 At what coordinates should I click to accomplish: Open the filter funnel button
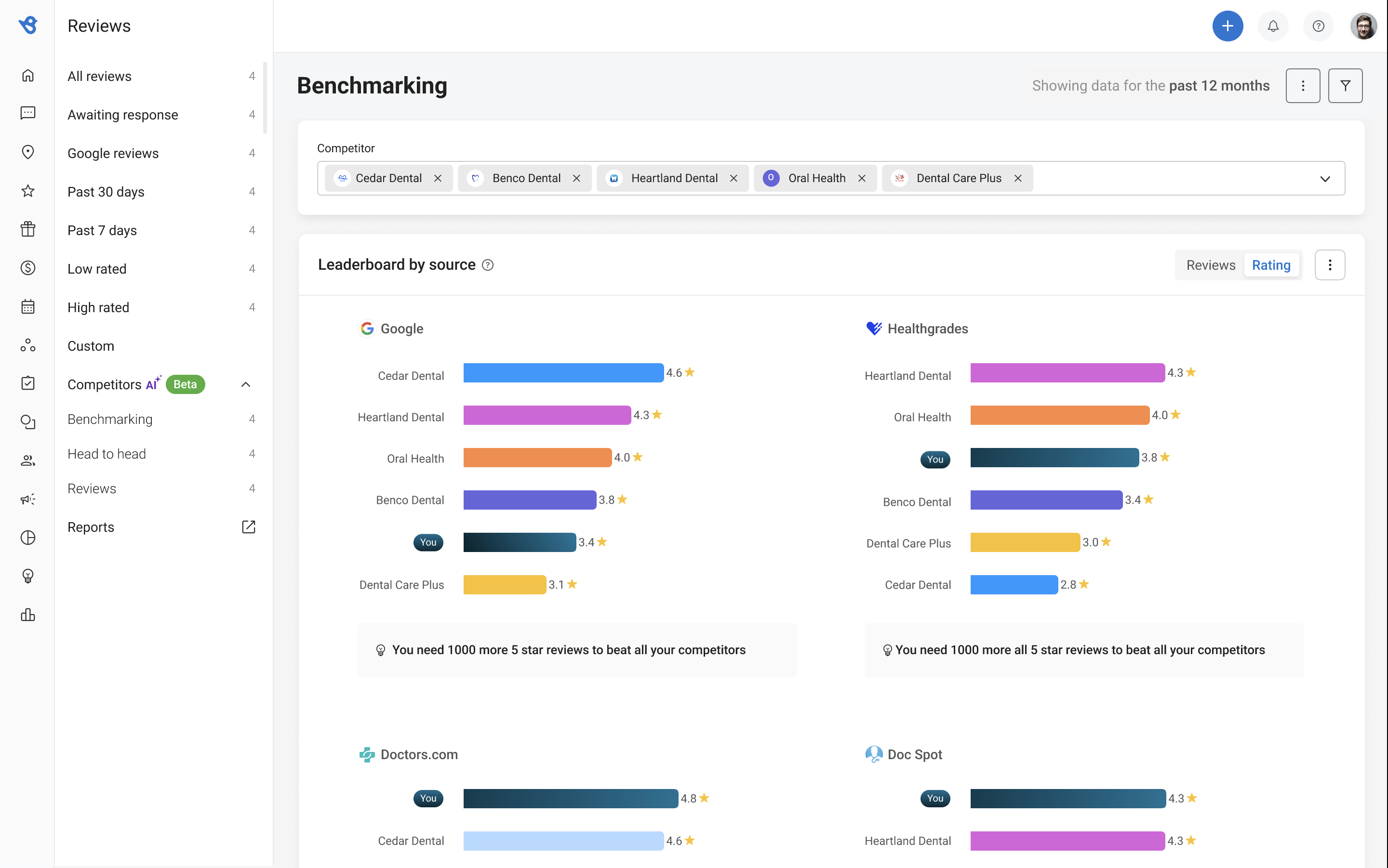point(1345,86)
